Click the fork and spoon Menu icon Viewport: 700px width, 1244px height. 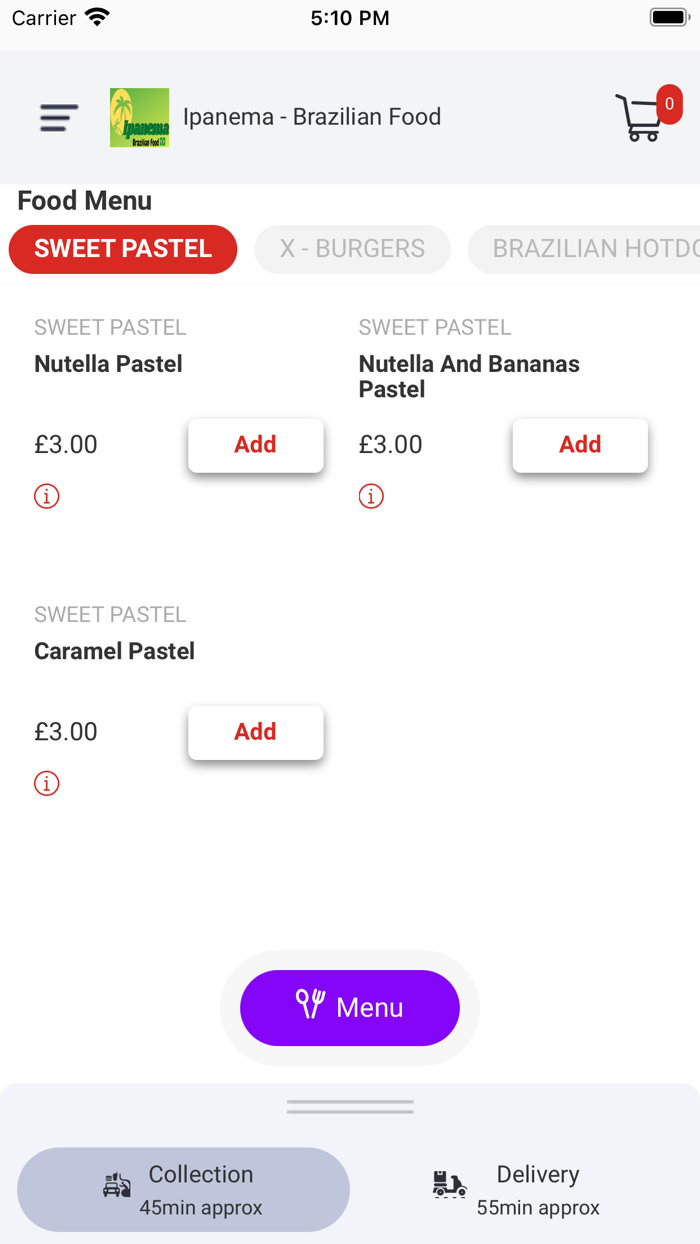(x=310, y=1004)
